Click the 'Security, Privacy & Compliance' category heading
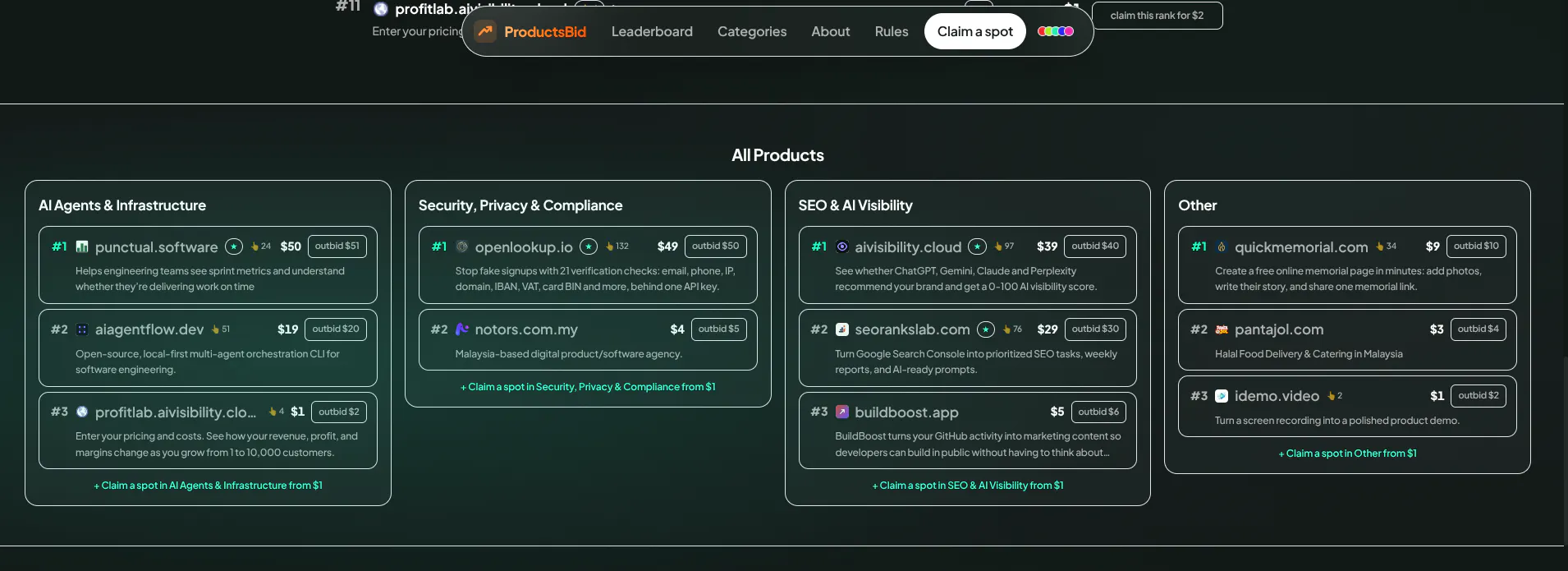1568x571 pixels. [x=520, y=205]
